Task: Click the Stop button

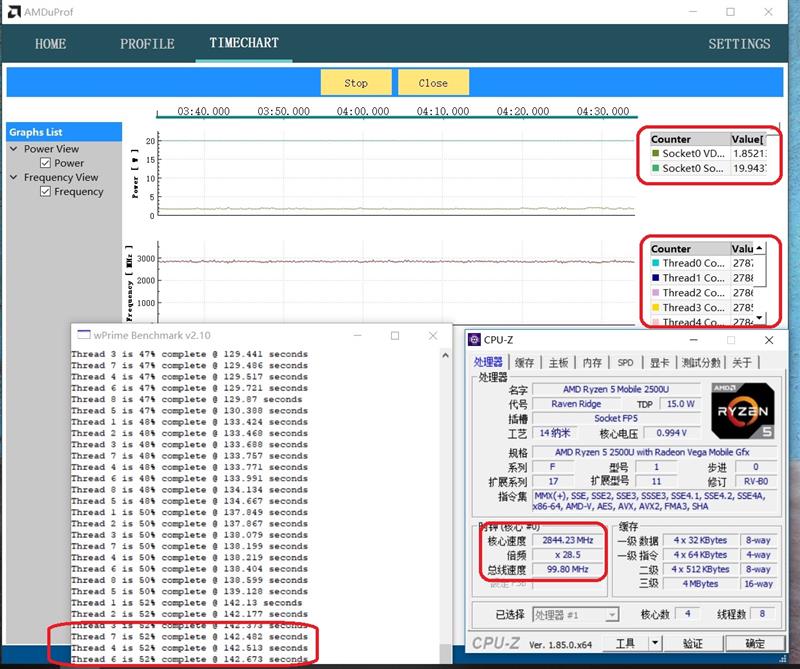Action: click(356, 83)
